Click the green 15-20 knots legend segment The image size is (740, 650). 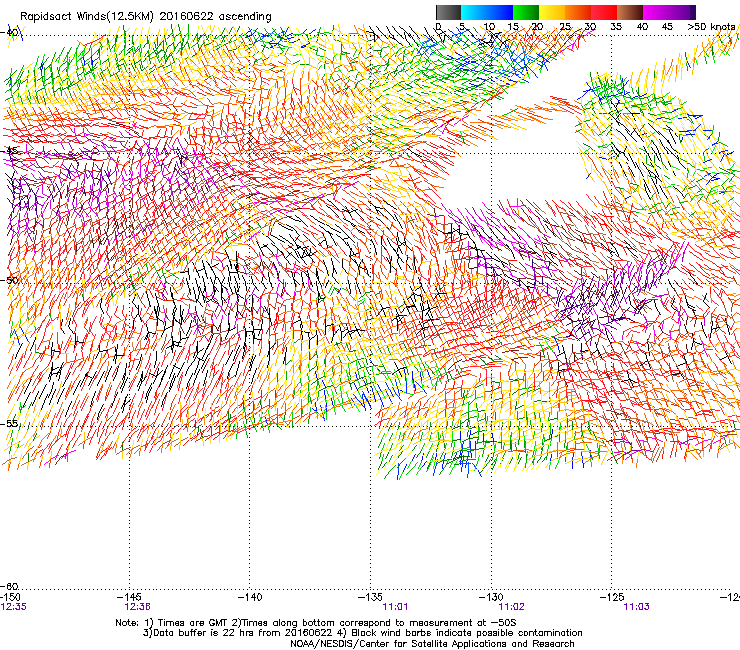click(x=526, y=12)
